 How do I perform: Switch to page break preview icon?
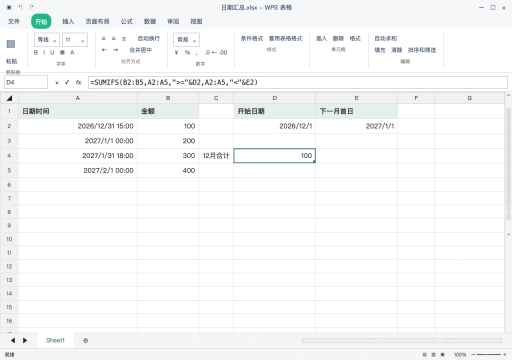(443, 355)
